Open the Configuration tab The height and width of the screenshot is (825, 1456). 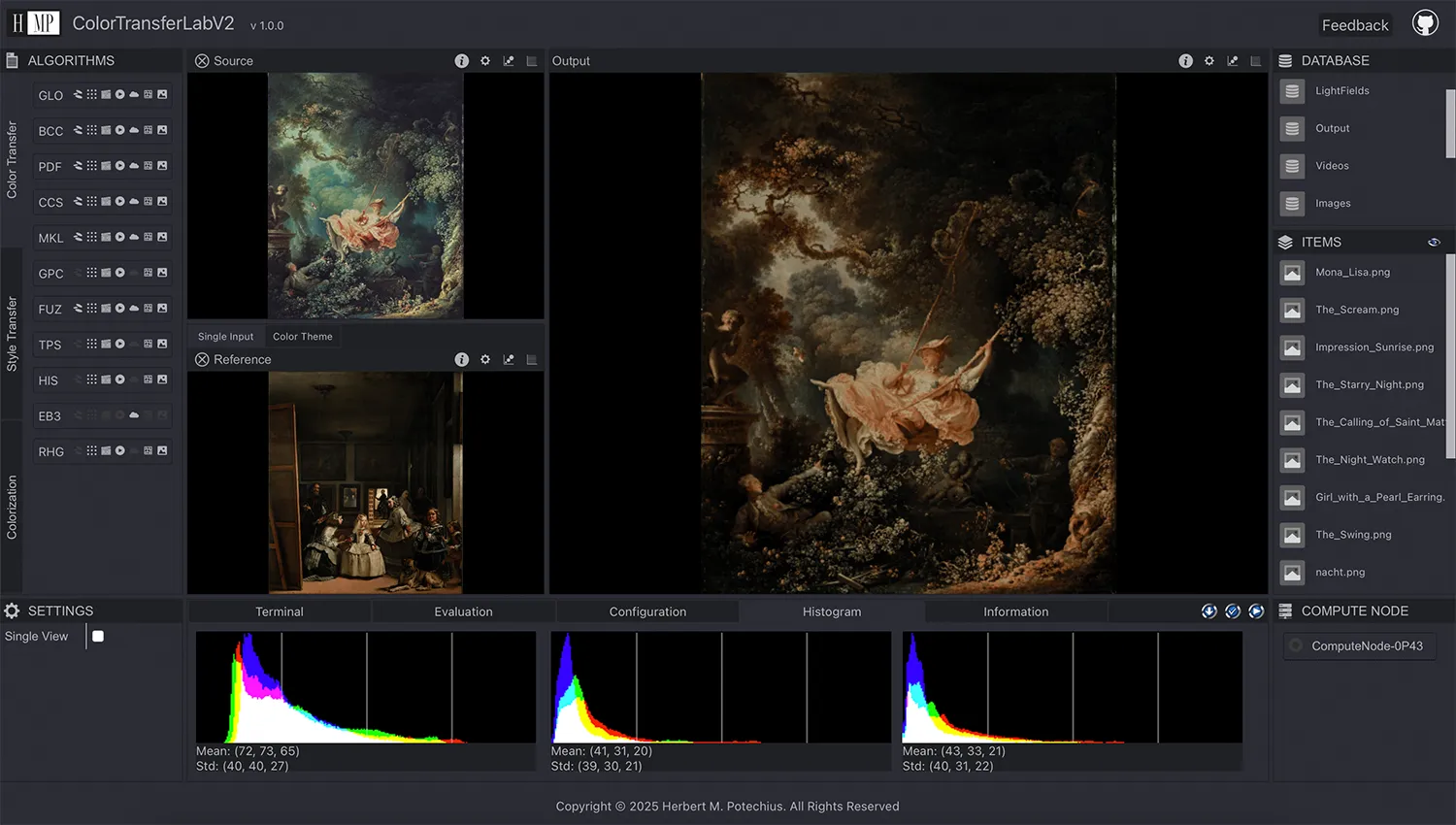coord(647,611)
